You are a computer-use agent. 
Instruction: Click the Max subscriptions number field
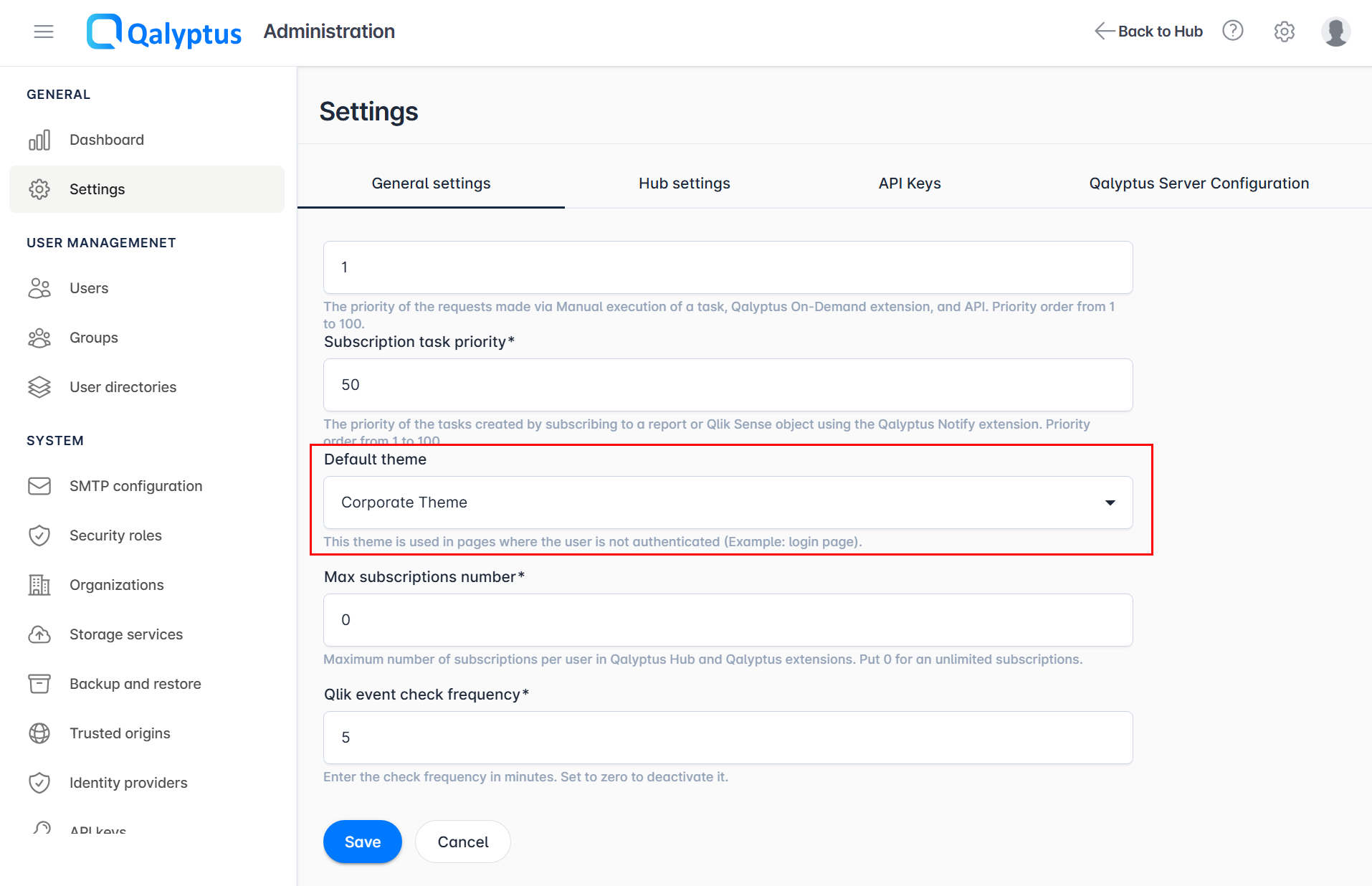pyautogui.click(x=727, y=619)
